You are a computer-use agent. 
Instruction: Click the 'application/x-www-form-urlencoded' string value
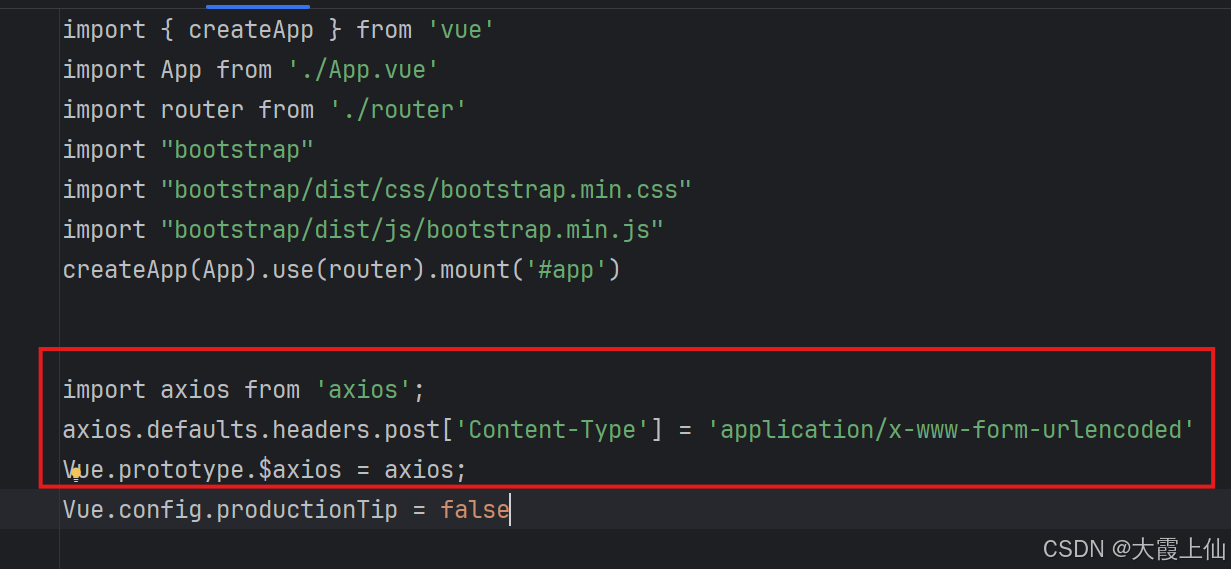[951, 430]
